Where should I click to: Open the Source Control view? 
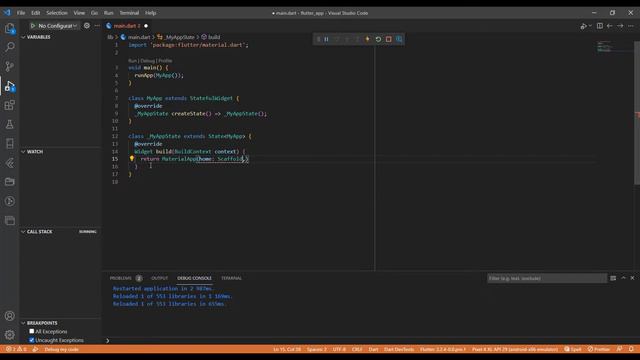pos(10,66)
